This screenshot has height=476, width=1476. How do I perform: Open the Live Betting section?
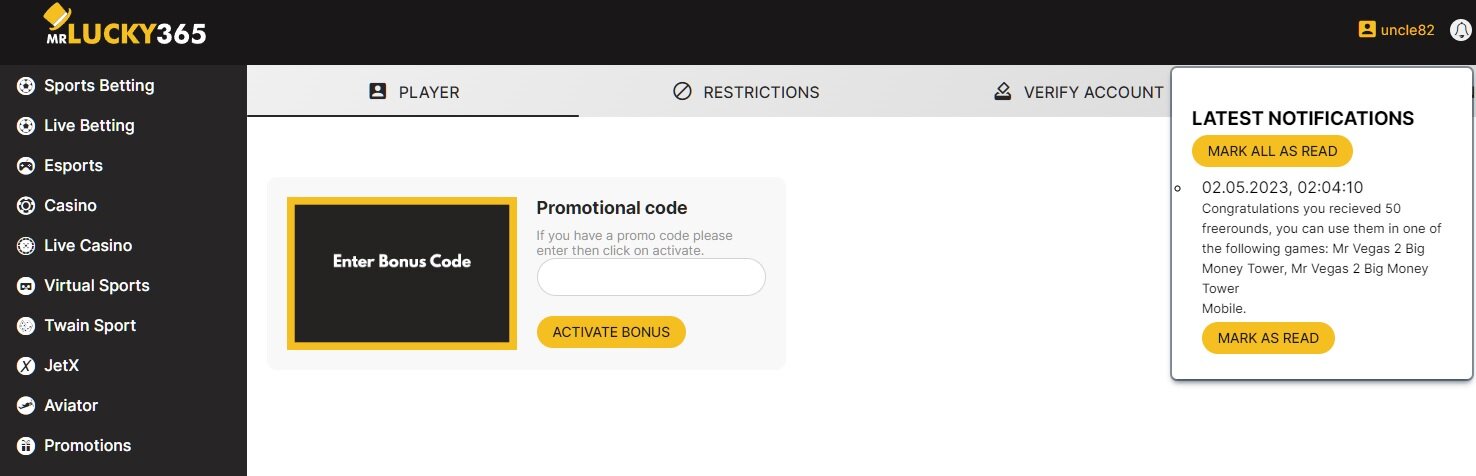[x=88, y=126]
